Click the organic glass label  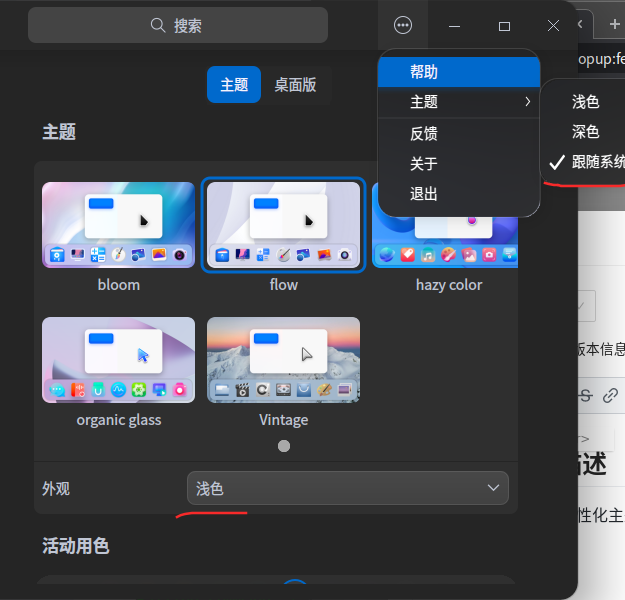(x=119, y=420)
